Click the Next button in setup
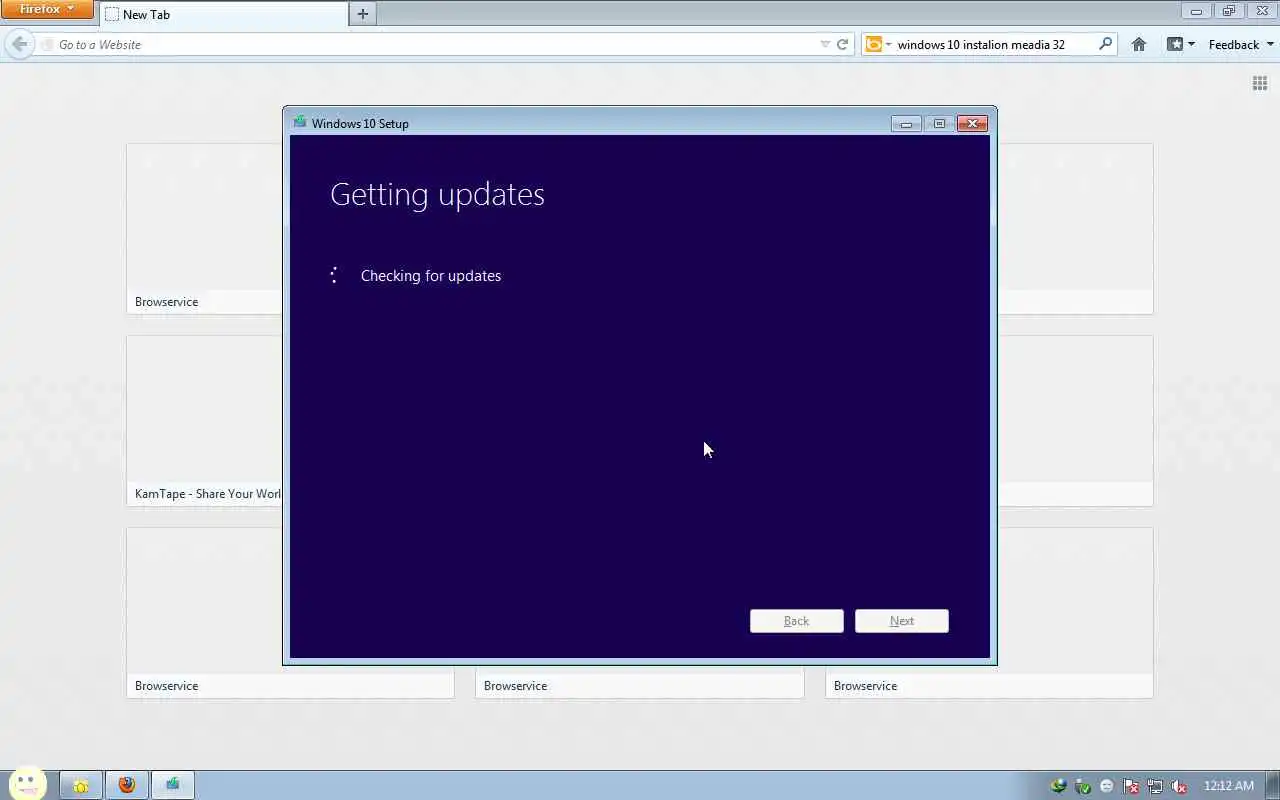Viewport: 1280px width, 800px height. click(902, 621)
